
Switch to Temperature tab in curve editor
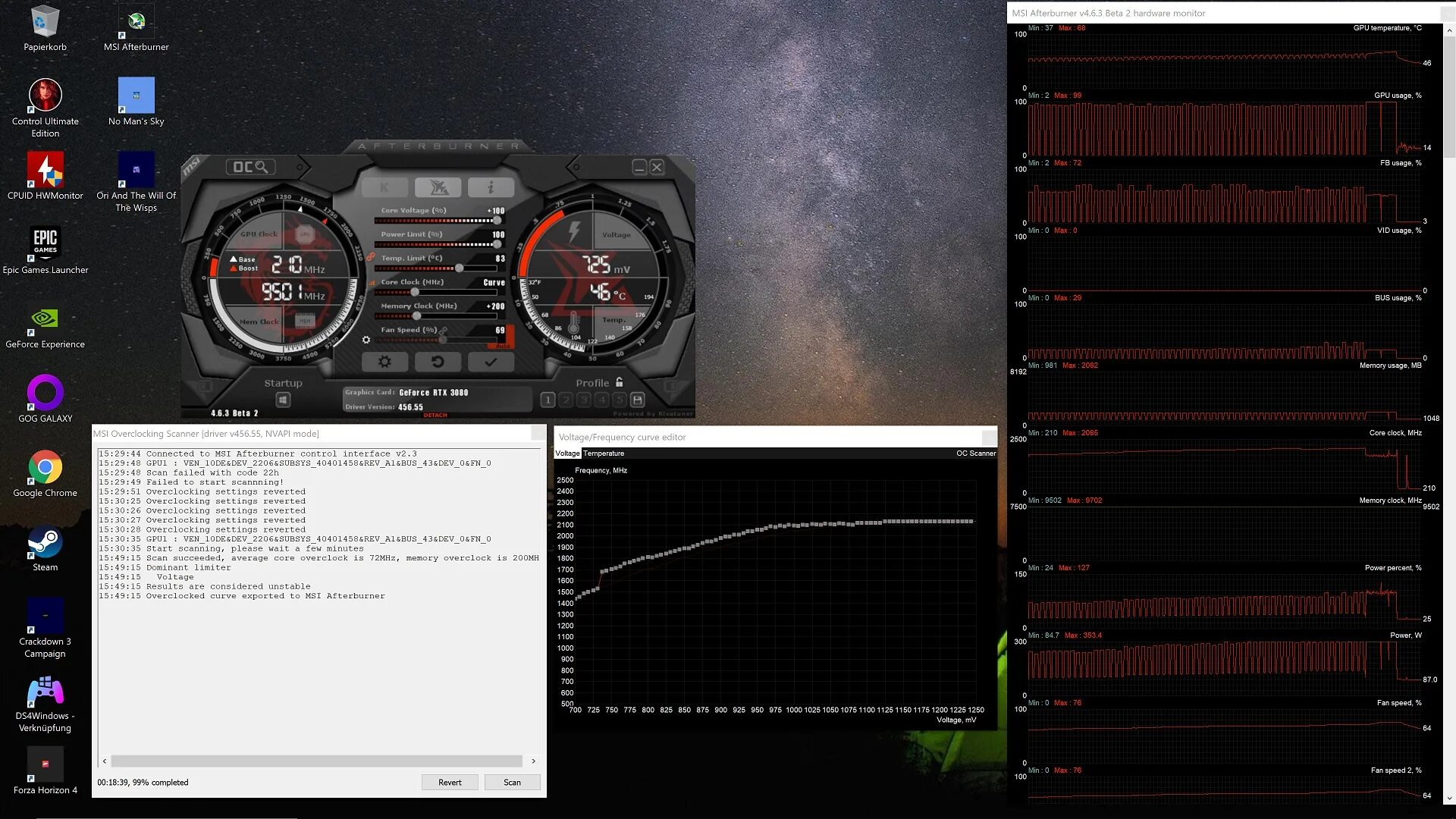pyautogui.click(x=604, y=453)
